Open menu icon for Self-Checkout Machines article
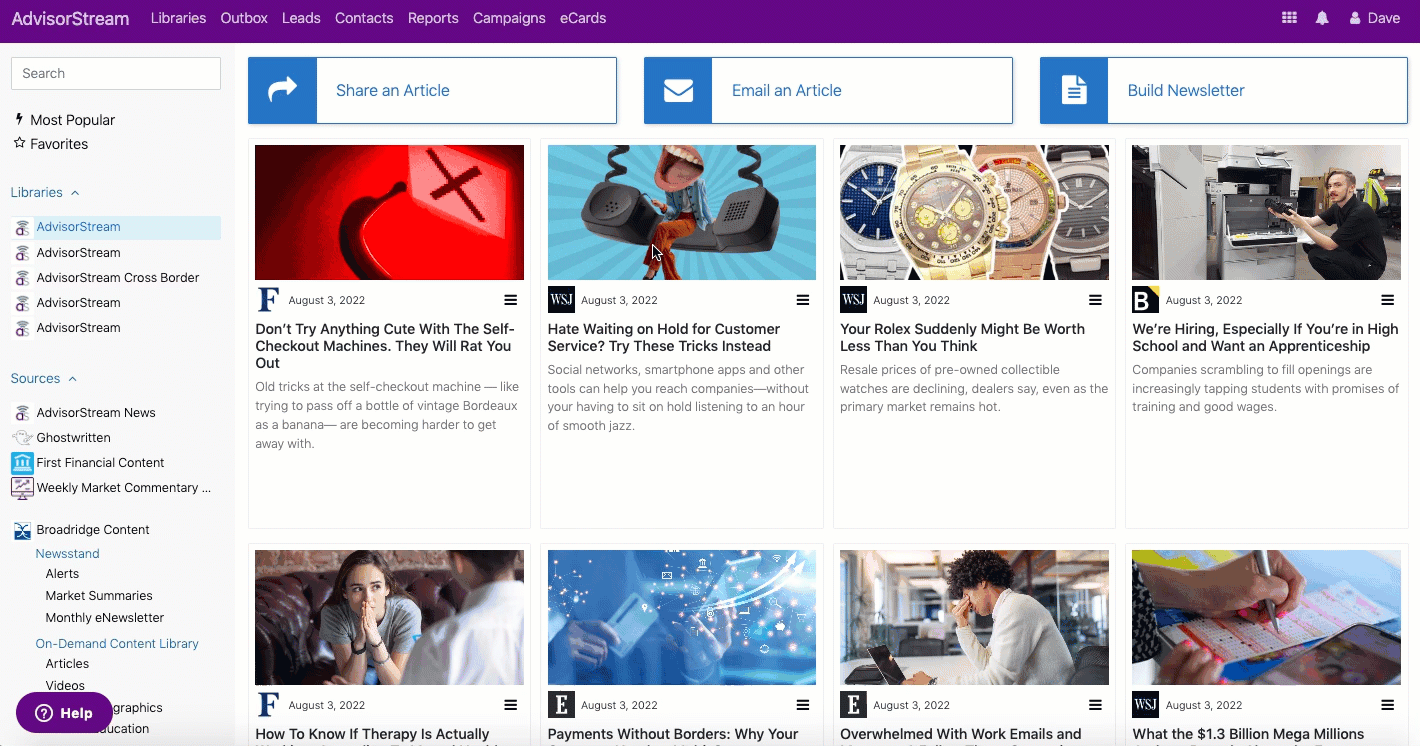Image resolution: width=1420 pixels, height=746 pixels. point(511,300)
